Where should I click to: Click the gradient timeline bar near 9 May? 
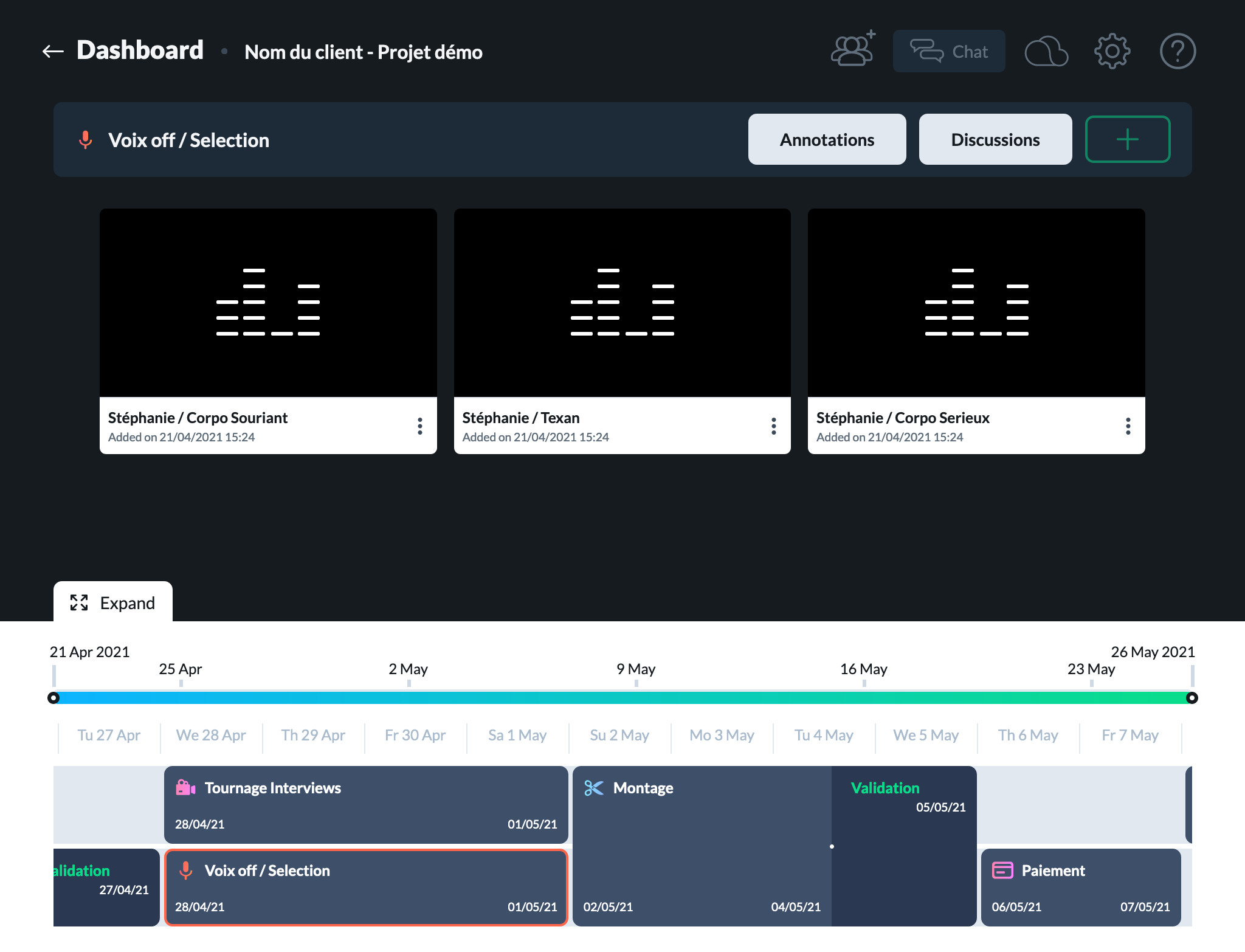tap(636, 698)
